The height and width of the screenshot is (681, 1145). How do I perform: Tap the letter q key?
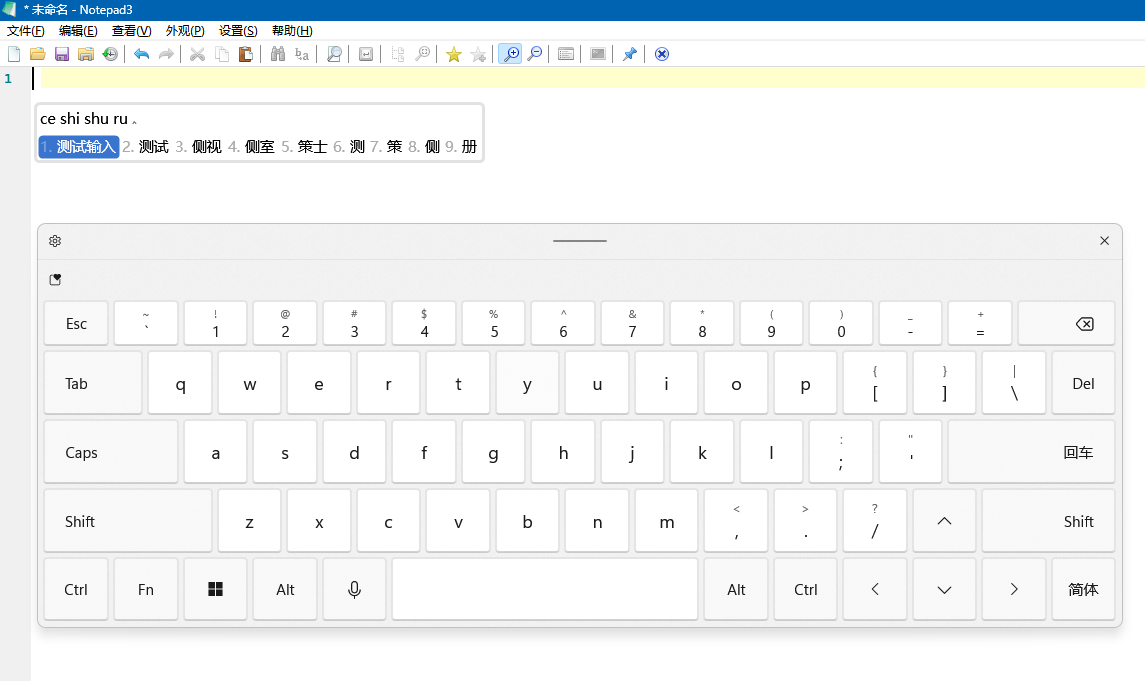(x=180, y=383)
